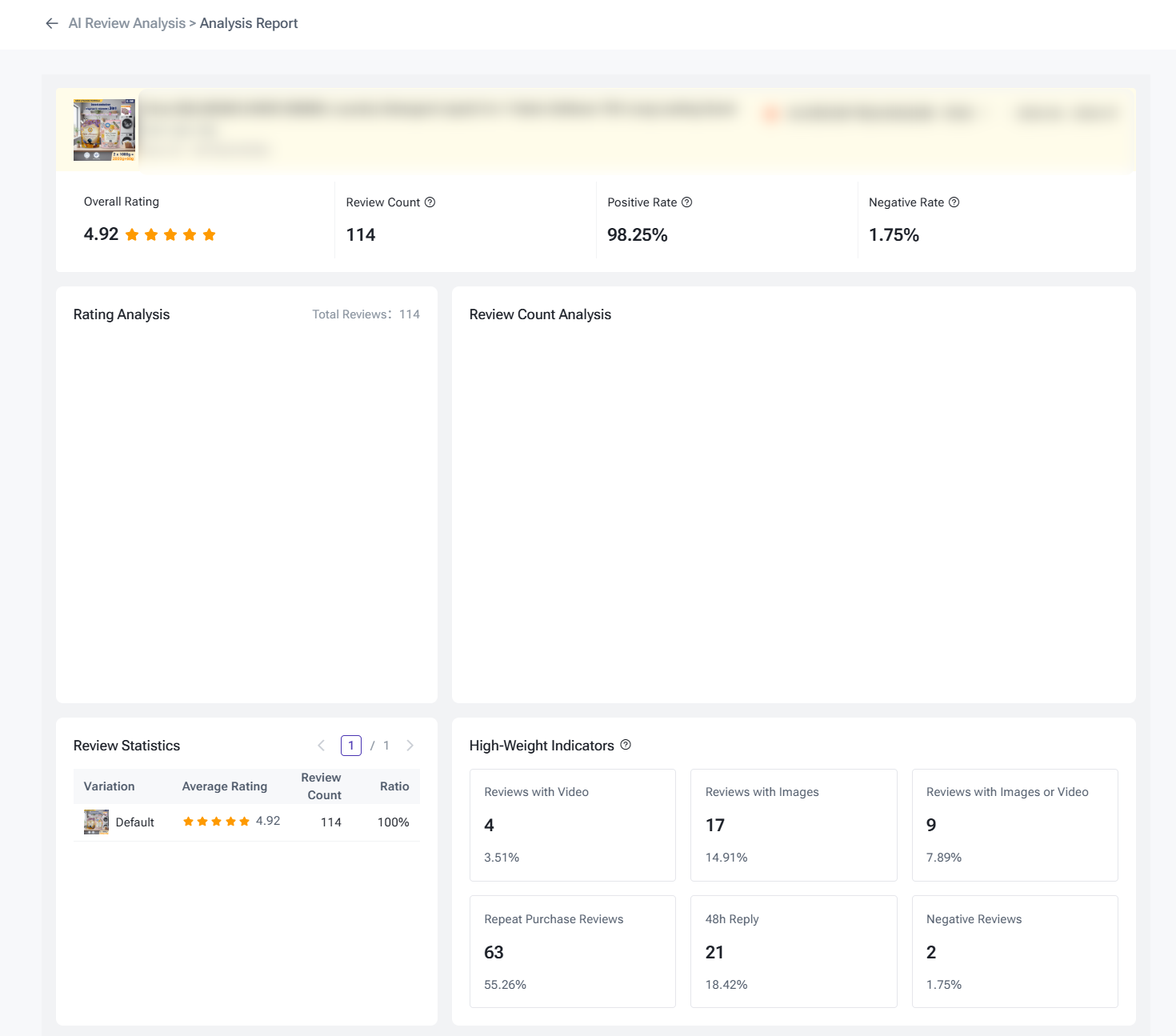Go to previous Review Statistics page
The width and height of the screenshot is (1176, 1036).
pos(322,746)
